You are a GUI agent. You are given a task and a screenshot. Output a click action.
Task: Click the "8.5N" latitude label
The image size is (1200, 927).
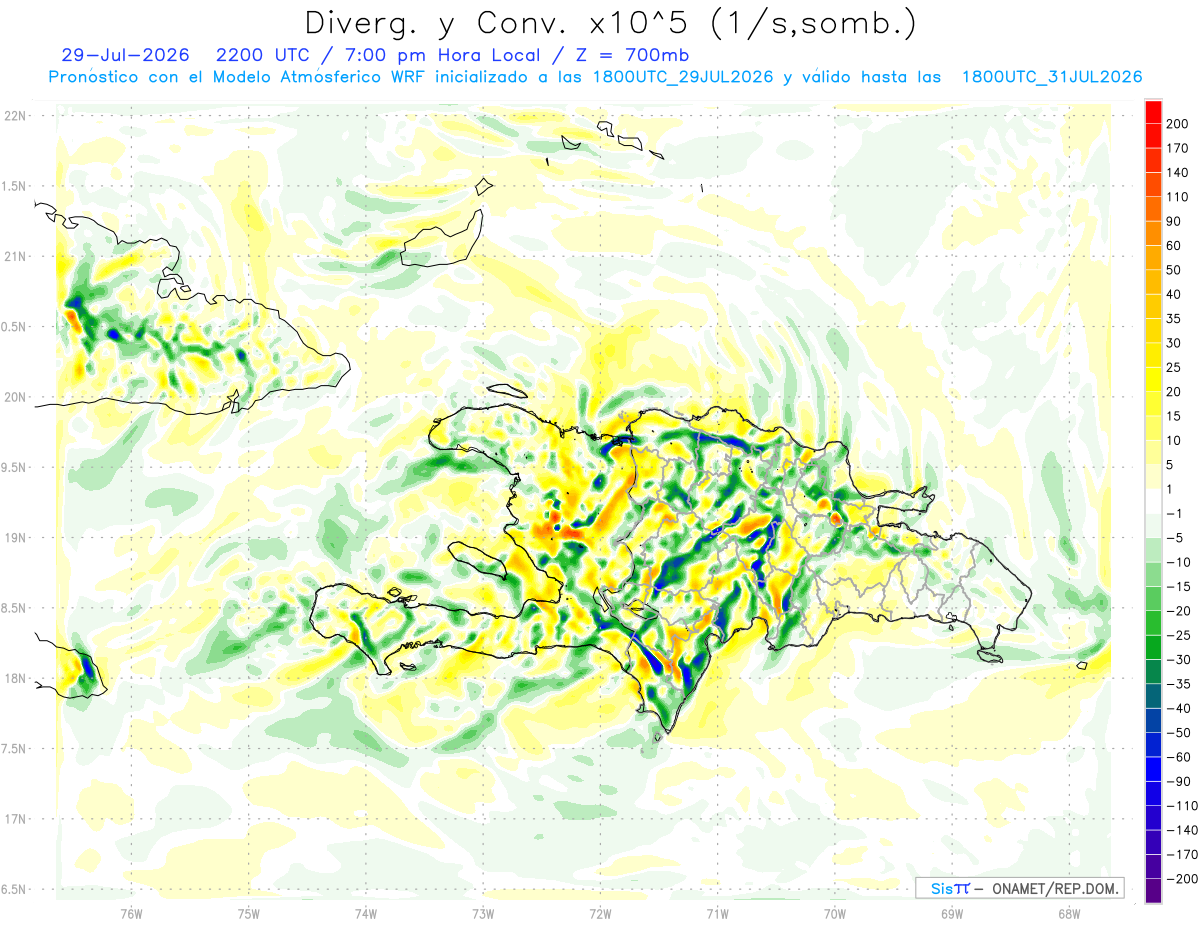click(x=15, y=608)
